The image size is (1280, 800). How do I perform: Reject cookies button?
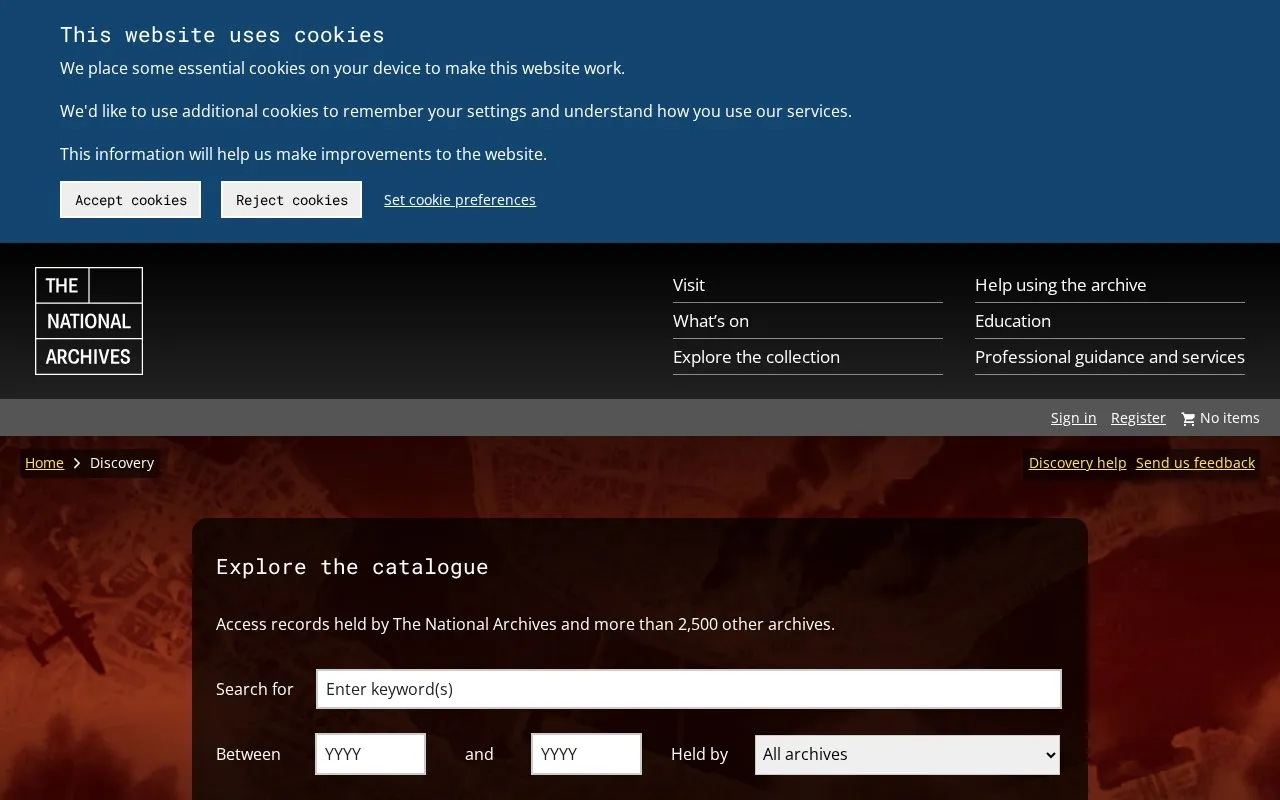click(x=291, y=199)
